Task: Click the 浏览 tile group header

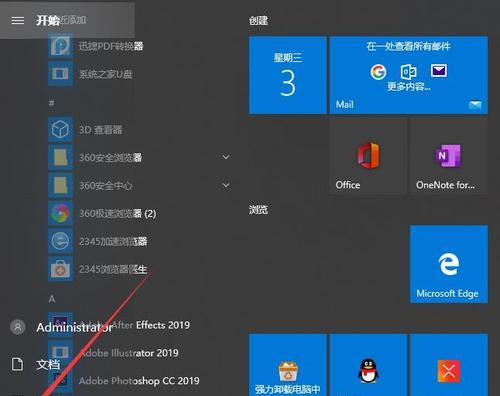Action: point(258,210)
